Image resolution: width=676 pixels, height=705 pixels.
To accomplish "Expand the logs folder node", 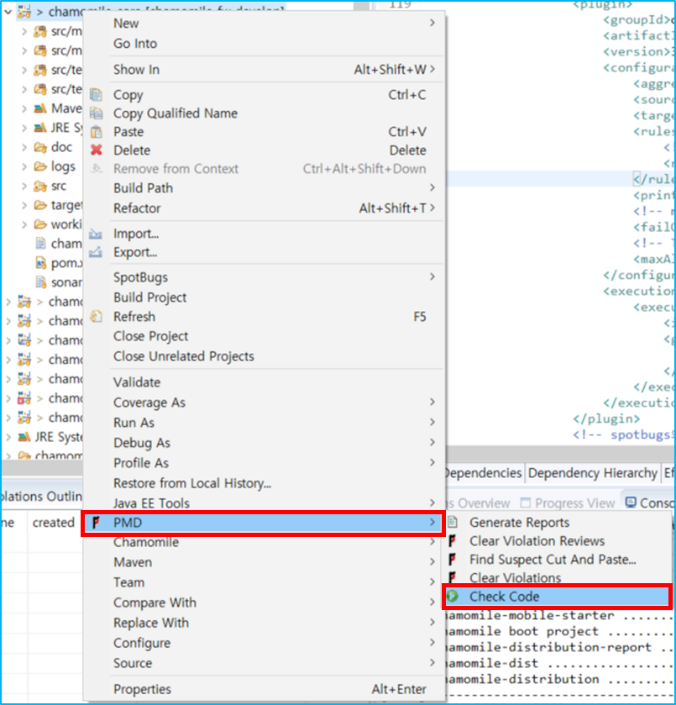I will [24, 166].
